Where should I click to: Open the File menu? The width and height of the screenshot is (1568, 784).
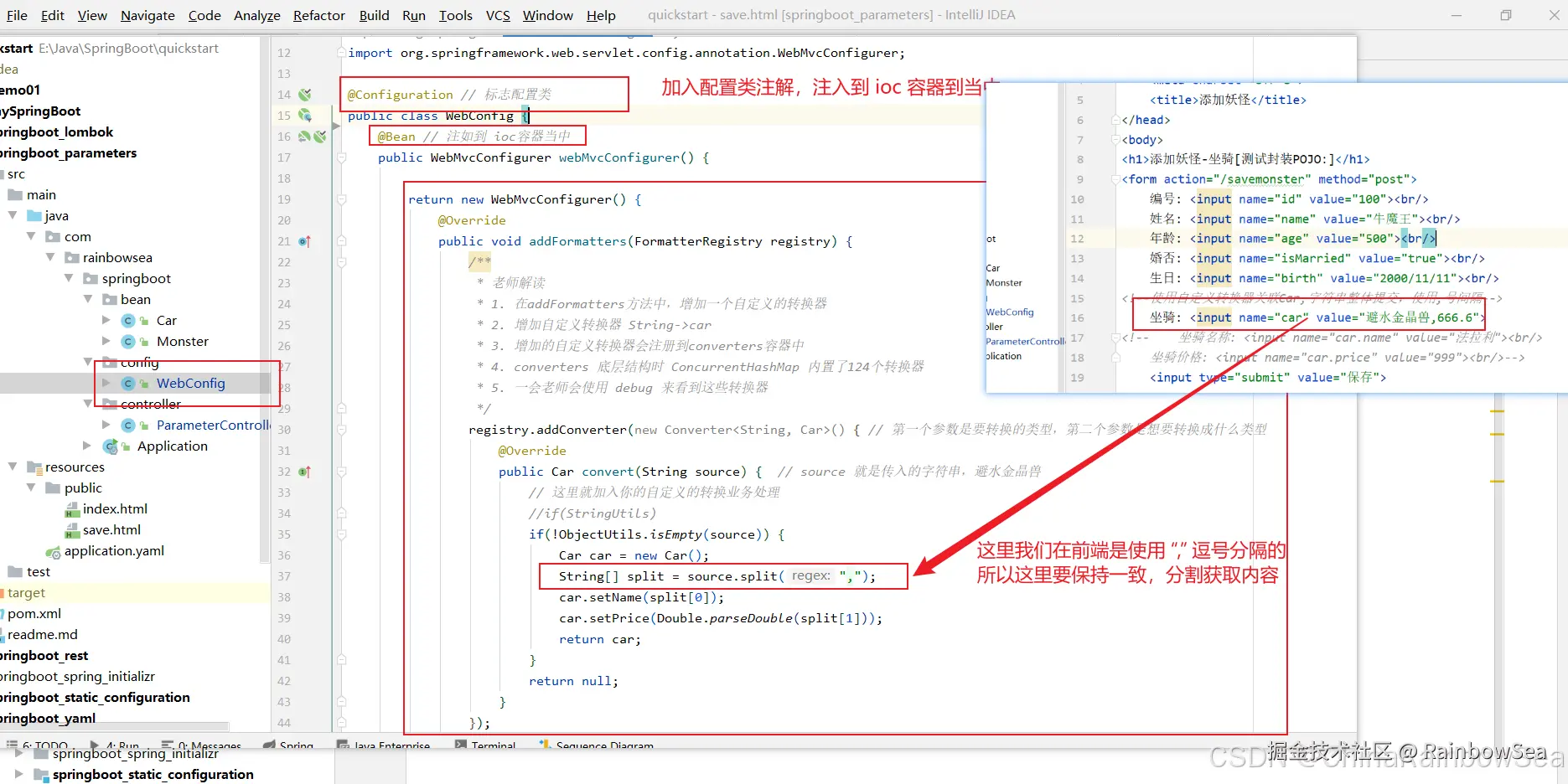tap(17, 15)
